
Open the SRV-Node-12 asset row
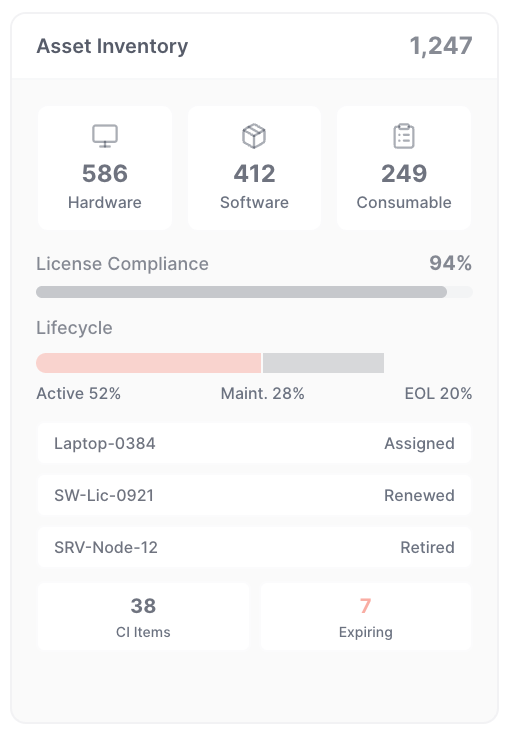(x=254, y=547)
